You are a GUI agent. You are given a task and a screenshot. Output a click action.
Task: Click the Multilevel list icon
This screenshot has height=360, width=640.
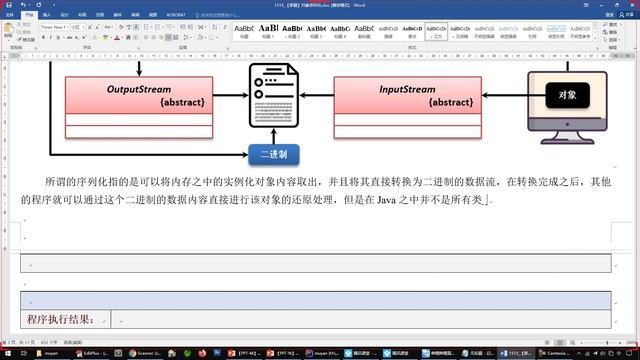(169, 27)
